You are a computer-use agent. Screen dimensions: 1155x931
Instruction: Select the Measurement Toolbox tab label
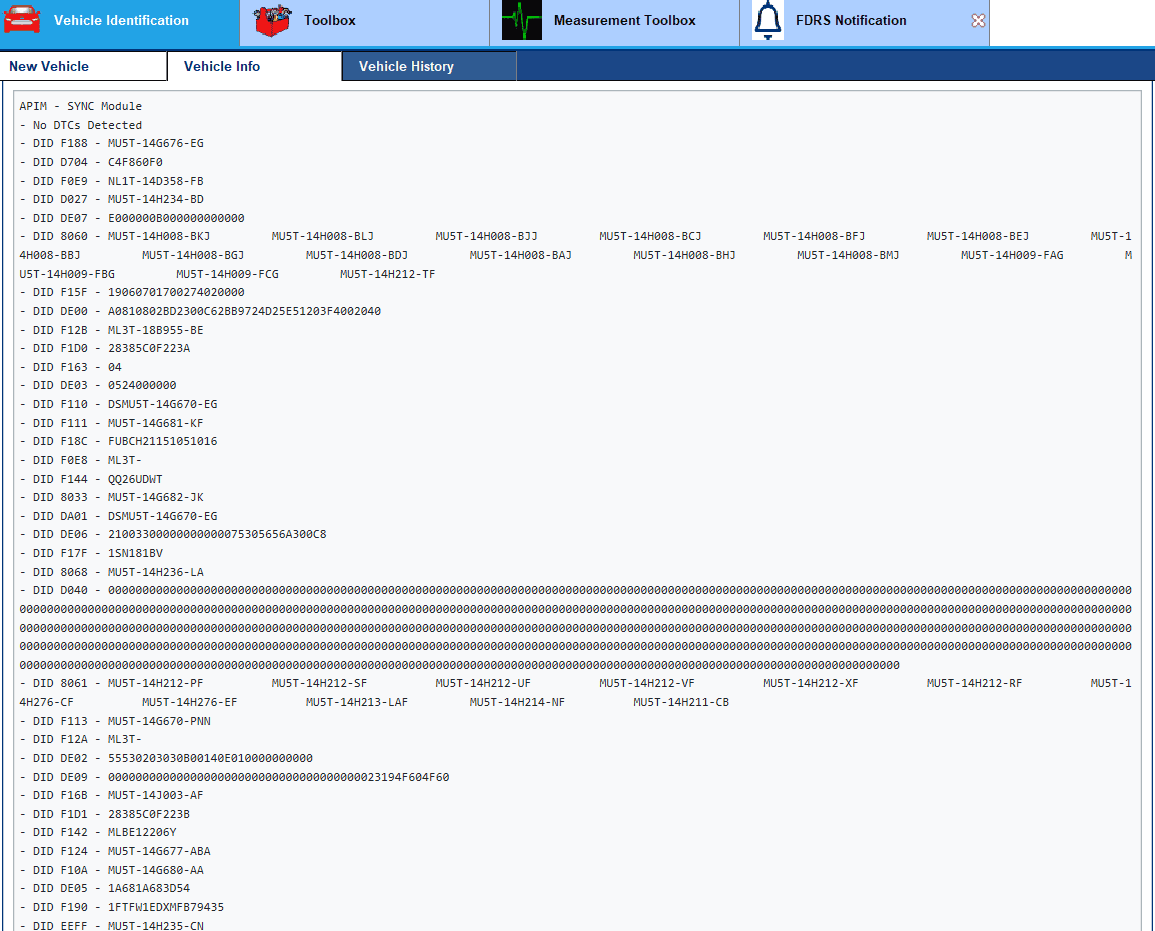pyautogui.click(x=624, y=20)
